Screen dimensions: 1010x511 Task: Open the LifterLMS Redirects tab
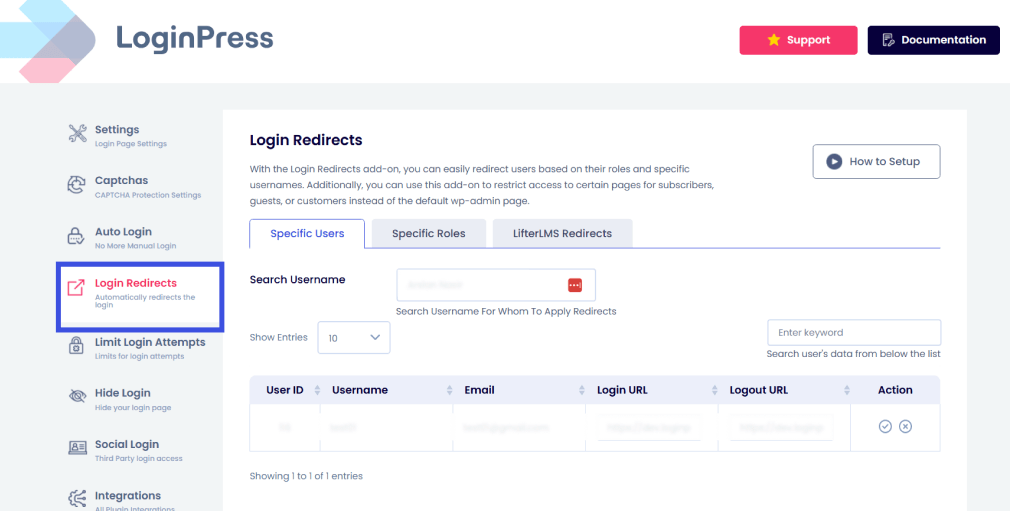pyautogui.click(x=562, y=234)
